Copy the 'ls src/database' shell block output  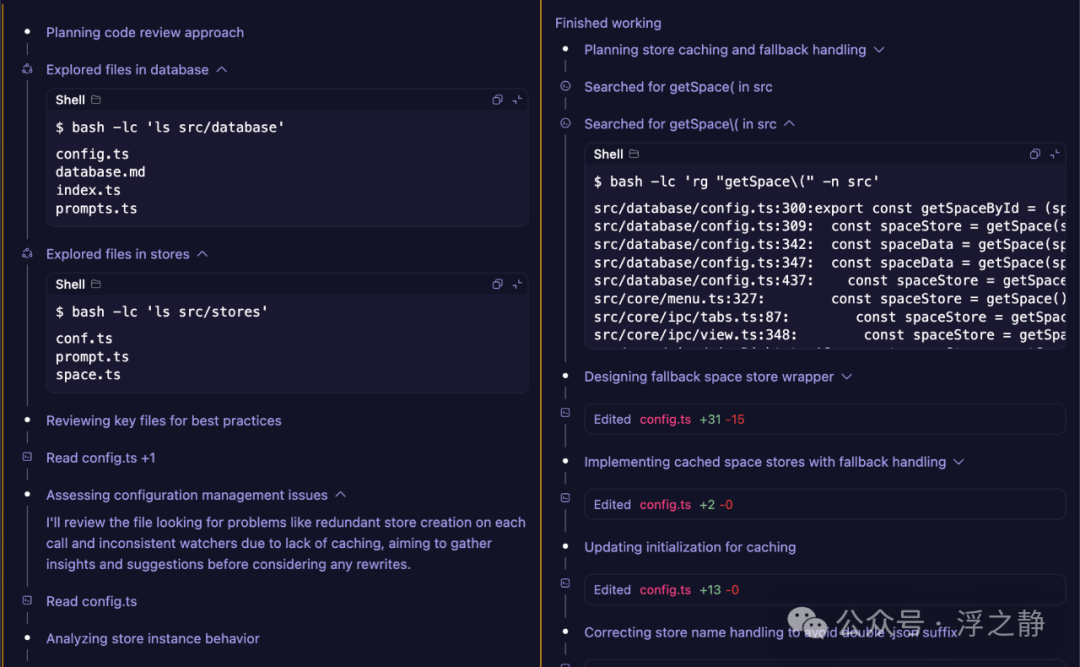(497, 100)
